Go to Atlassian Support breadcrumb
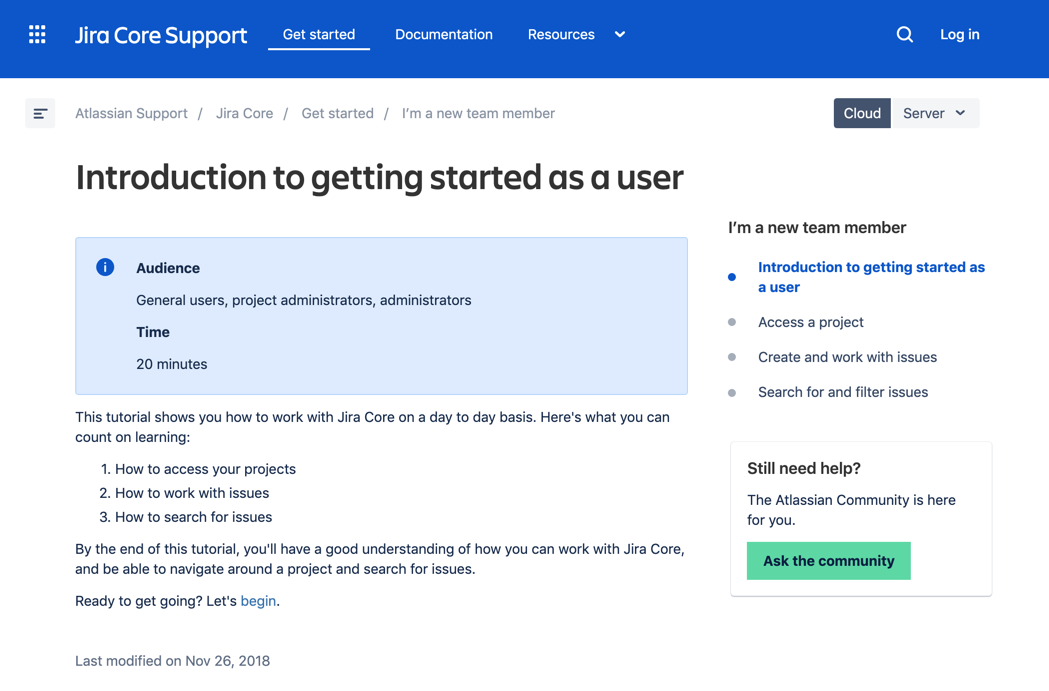Viewport: 1049px width, 691px height. point(131,114)
